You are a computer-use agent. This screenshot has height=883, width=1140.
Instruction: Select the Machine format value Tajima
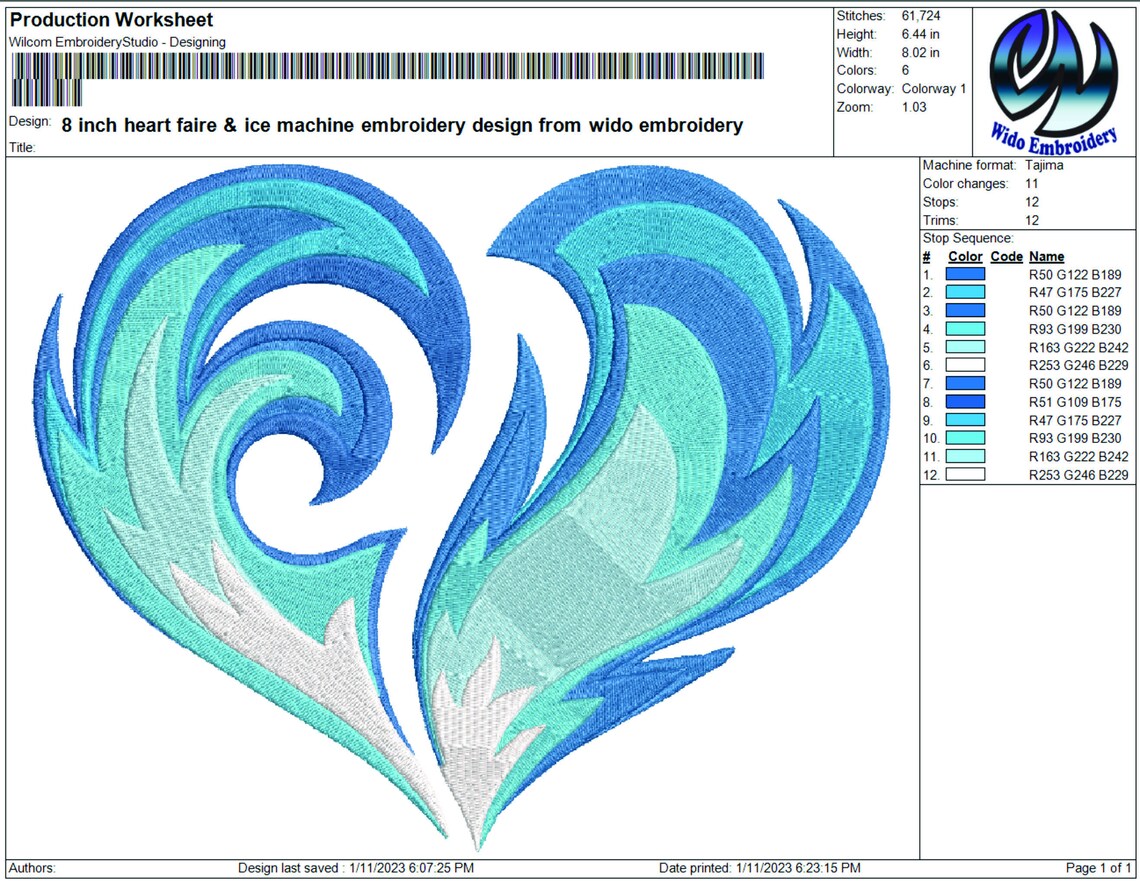pos(1042,165)
